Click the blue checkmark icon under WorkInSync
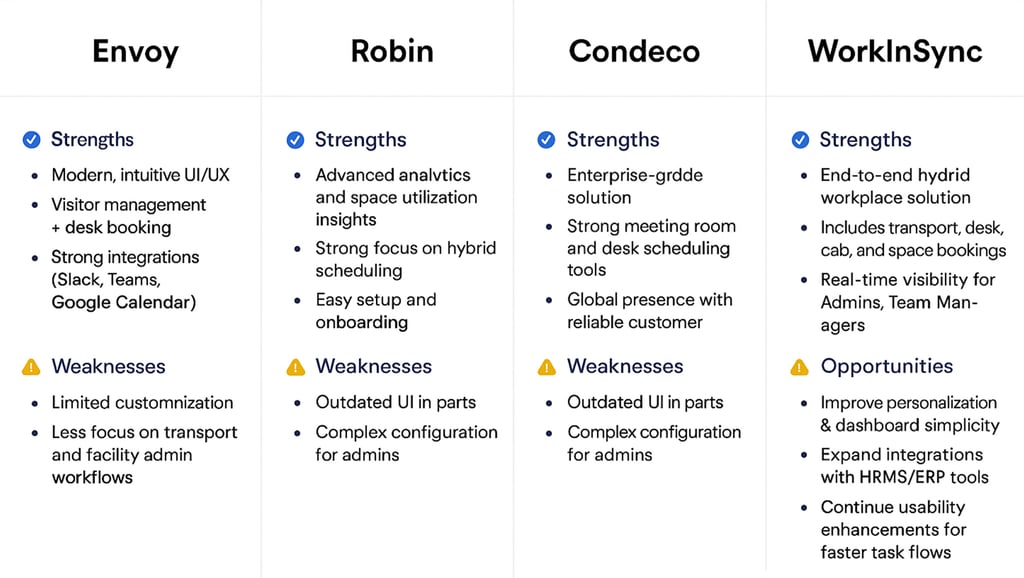 pos(800,140)
